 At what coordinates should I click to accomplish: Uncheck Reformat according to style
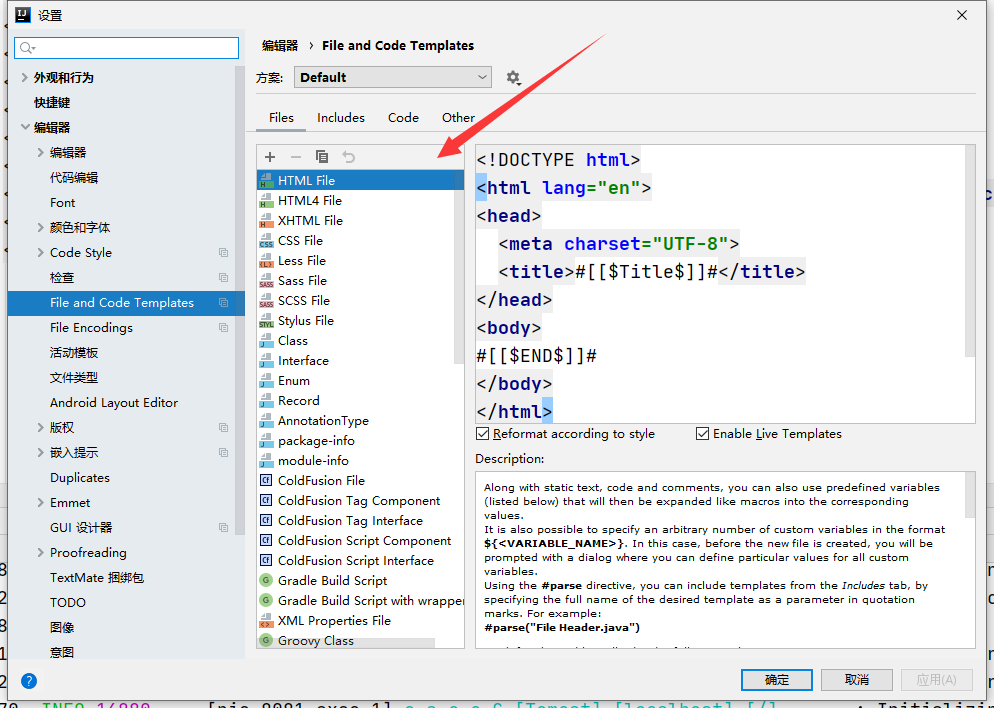tap(481, 433)
